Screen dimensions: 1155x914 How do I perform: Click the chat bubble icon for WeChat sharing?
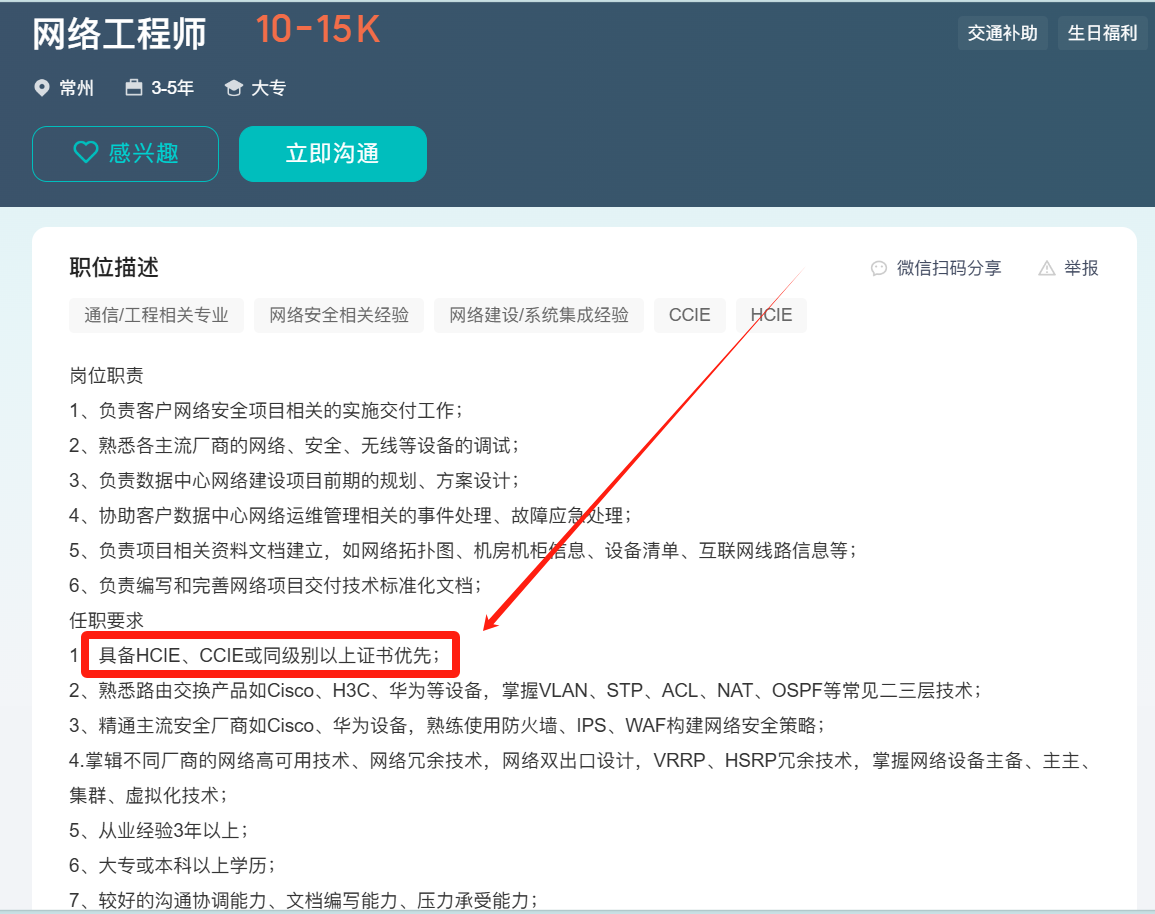click(879, 268)
